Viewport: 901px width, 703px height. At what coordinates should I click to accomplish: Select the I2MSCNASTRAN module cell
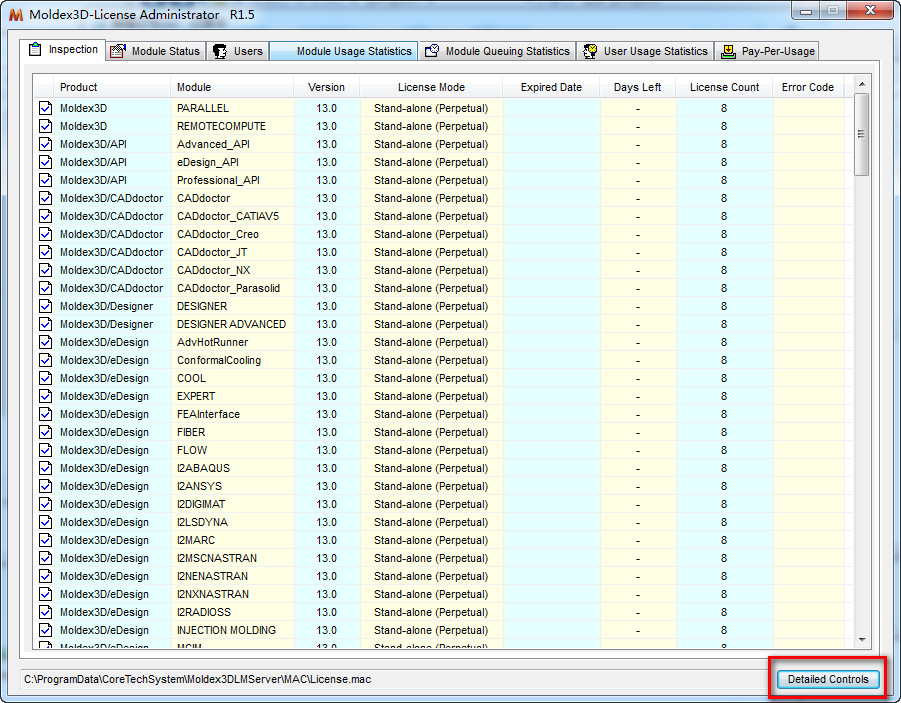(232, 558)
